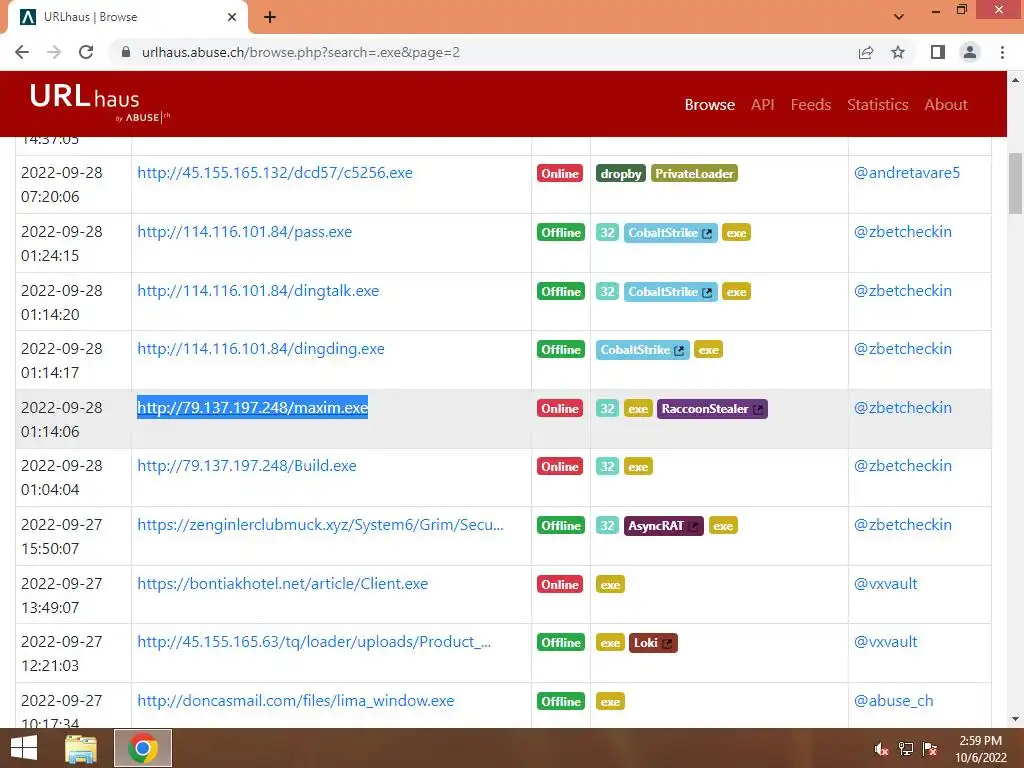Click the PrivateLoader tag
This screenshot has height=768, width=1024.
694,173
